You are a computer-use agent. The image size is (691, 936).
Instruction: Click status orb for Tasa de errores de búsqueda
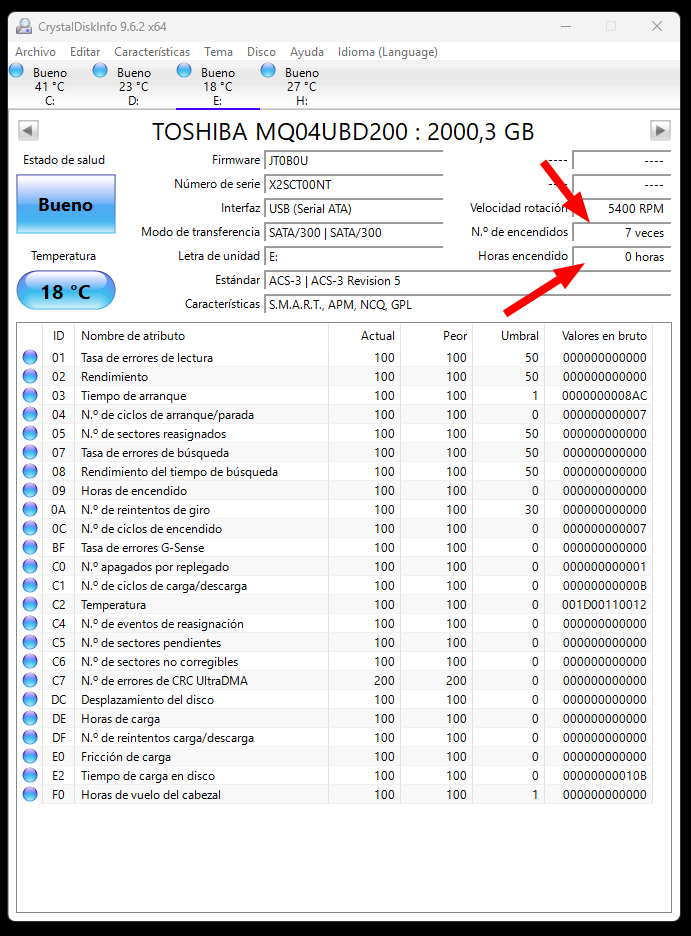pos(30,452)
